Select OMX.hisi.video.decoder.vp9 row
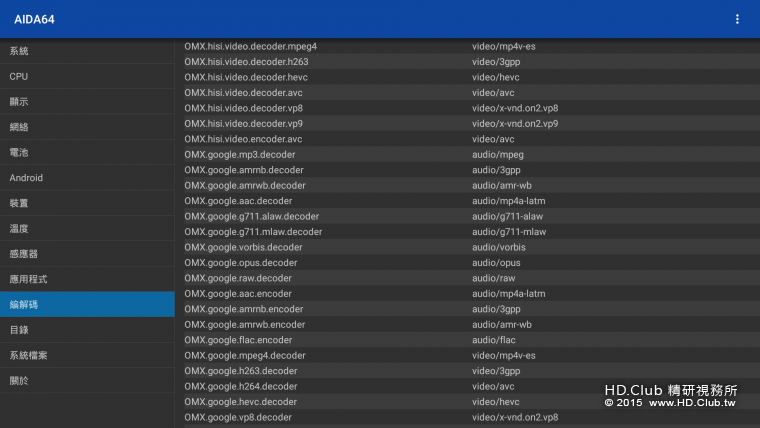 [x=472, y=124]
